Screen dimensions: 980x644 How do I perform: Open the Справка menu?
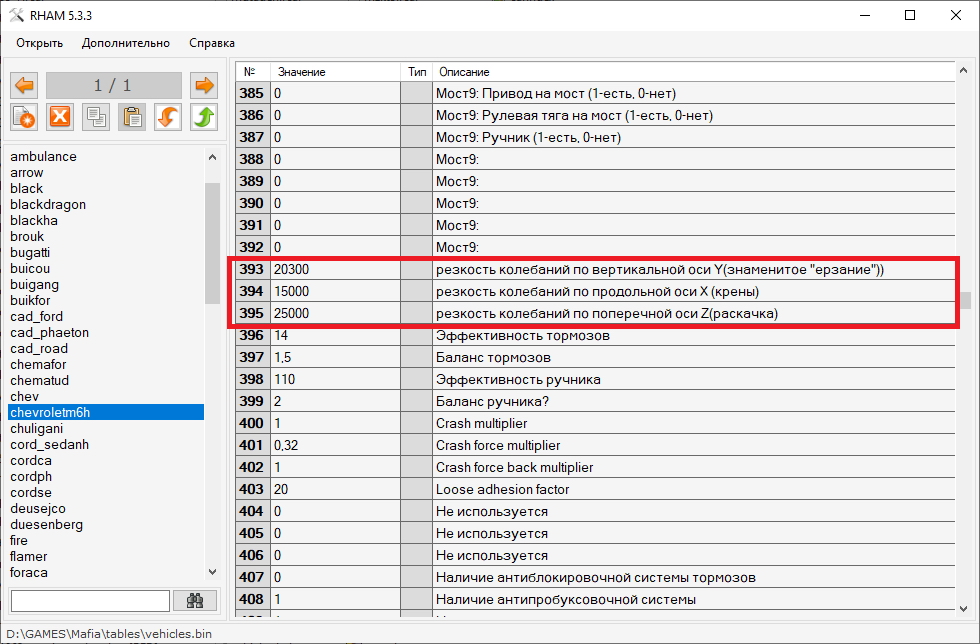click(x=212, y=43)
